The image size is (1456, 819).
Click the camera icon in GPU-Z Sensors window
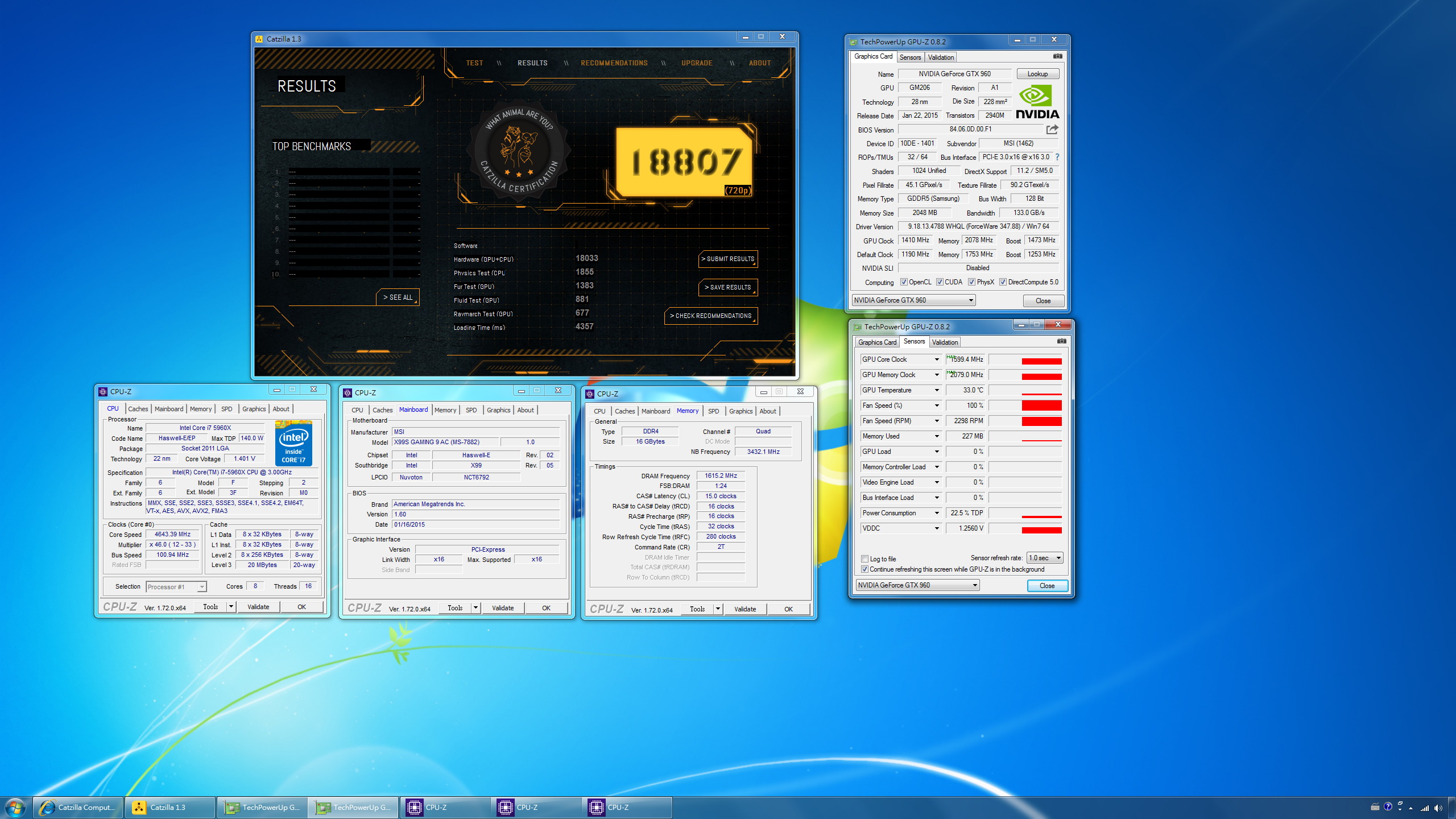[x=1061, y=341]
